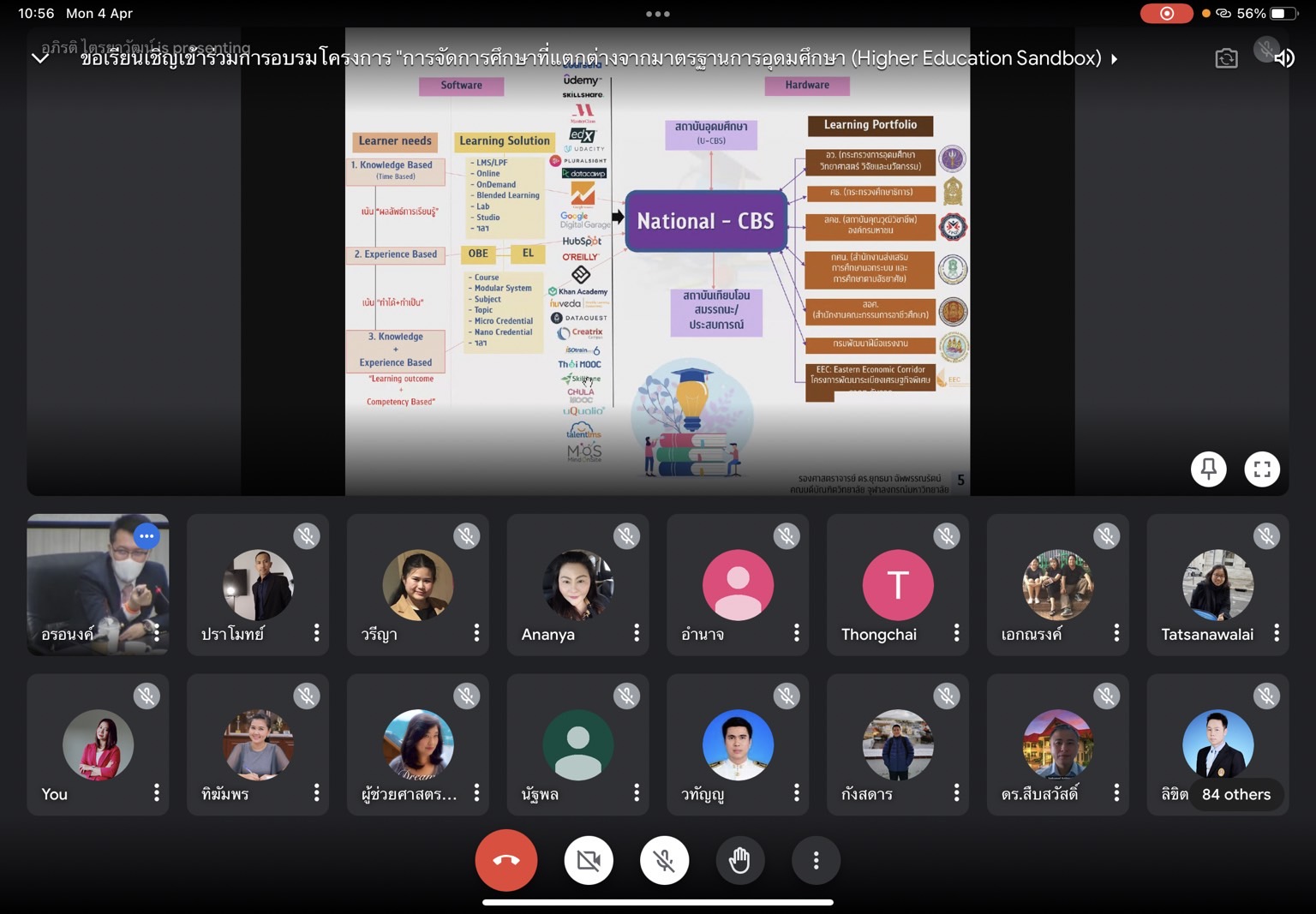Expand meeting details arrow next to title
The image size is (1316, 914).
point(1114,59)
